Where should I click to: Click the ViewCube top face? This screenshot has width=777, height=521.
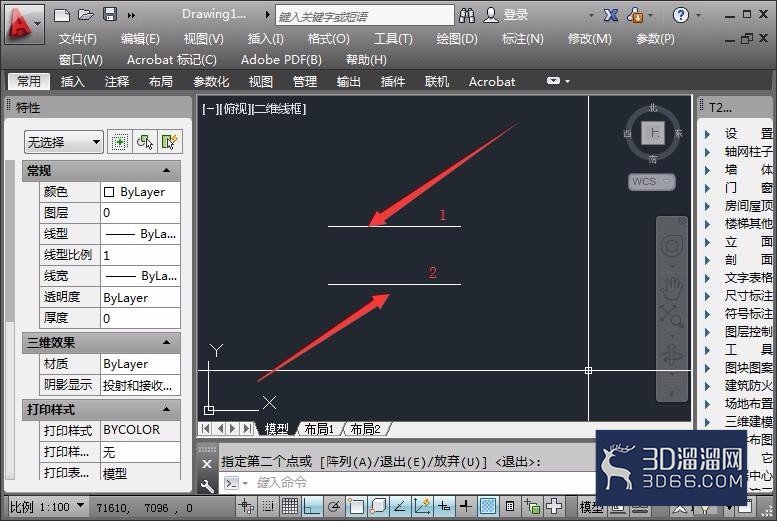(653, 133)
